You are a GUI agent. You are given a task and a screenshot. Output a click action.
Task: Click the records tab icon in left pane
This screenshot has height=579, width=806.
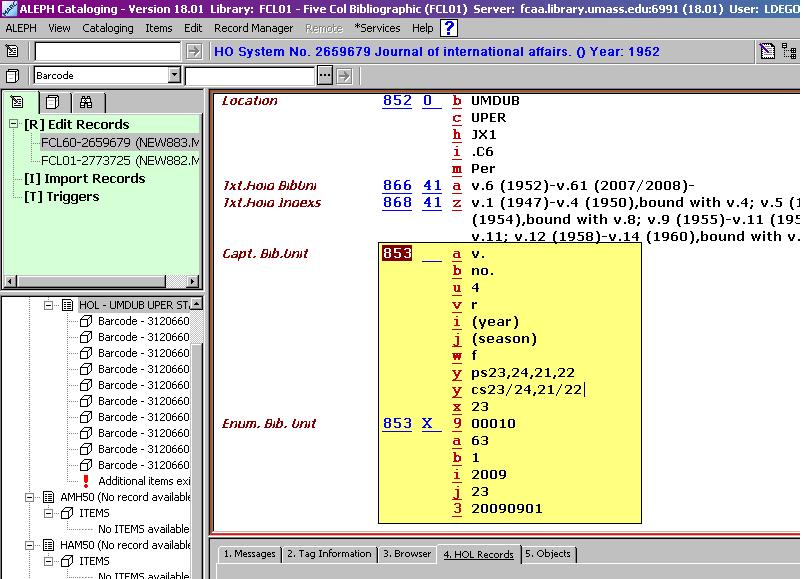[53, 101]
